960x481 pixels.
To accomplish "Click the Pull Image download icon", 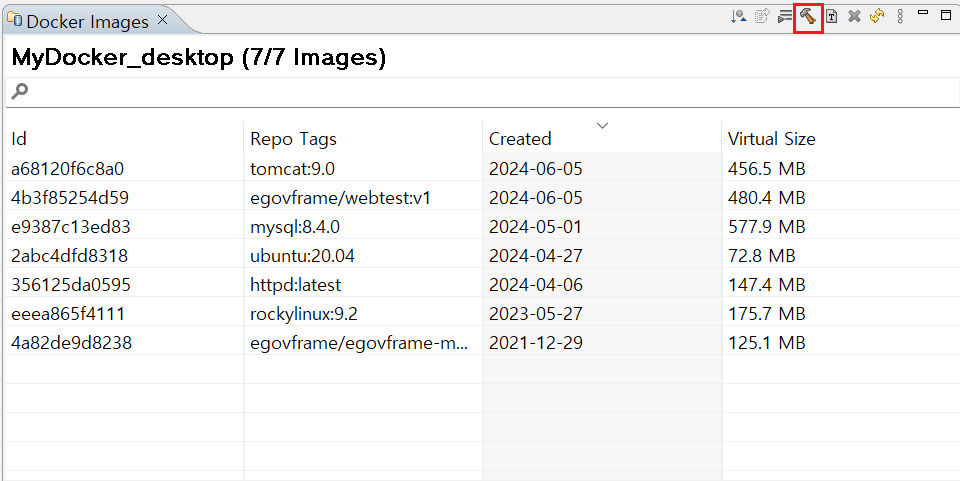I will (738, 16).
